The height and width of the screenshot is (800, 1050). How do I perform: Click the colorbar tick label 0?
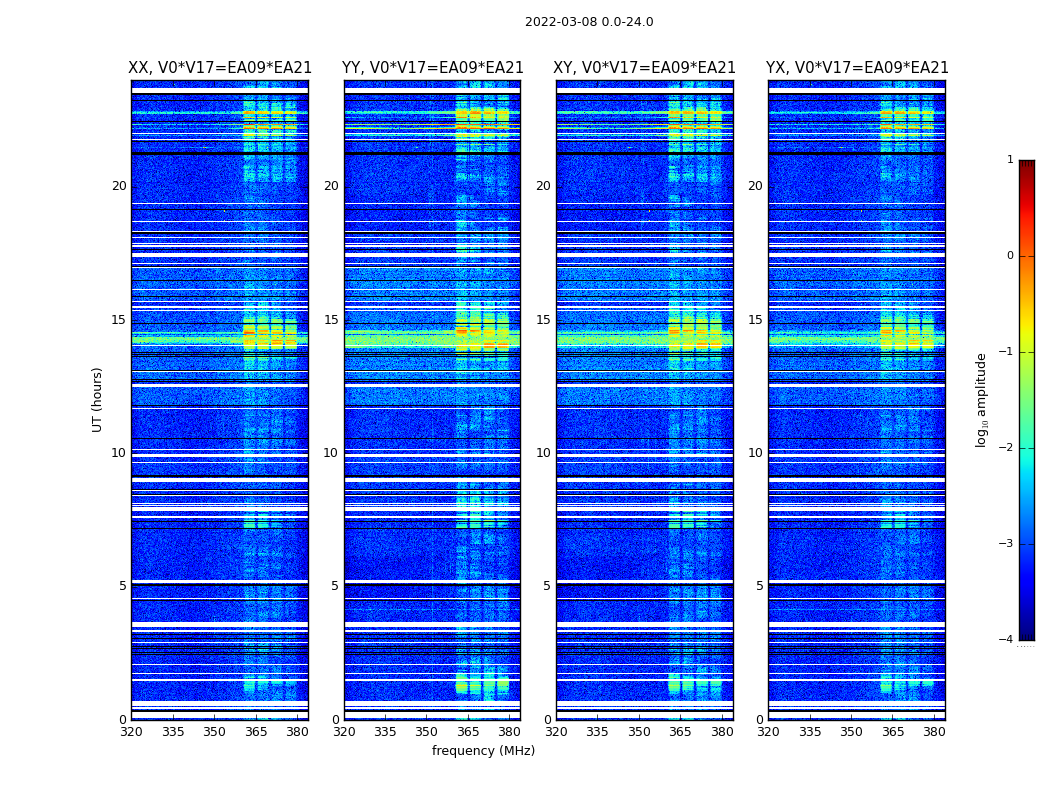tap(1010, 256)
